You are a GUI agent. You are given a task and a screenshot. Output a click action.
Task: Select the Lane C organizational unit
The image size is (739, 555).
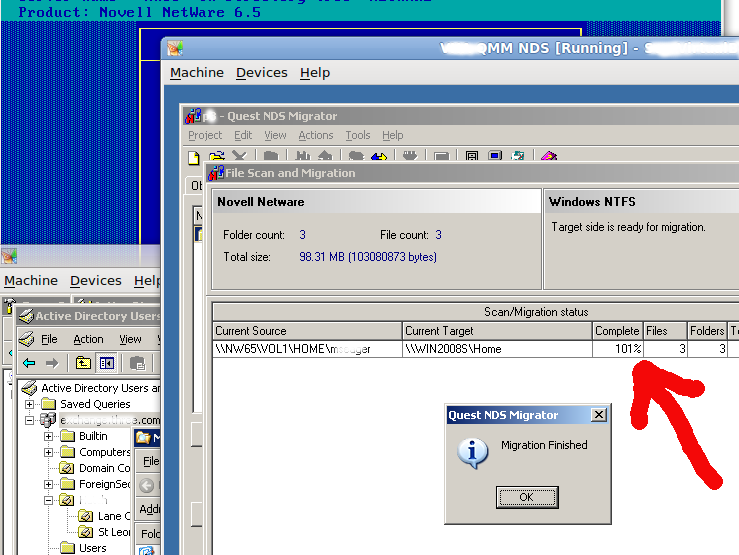pos(114,516)
